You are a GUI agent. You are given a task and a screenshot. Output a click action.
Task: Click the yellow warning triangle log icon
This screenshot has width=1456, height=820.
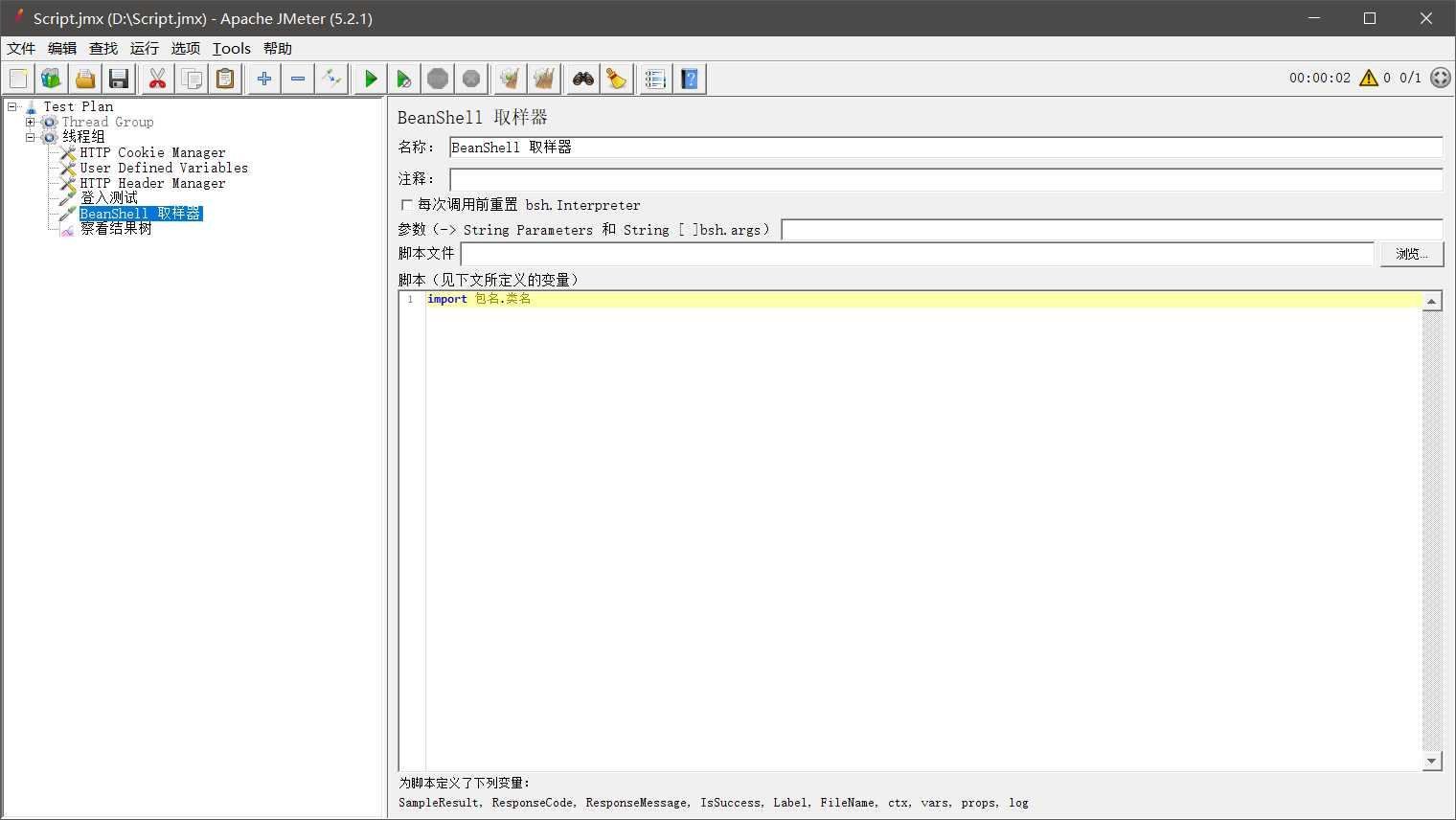point(1369,78)
